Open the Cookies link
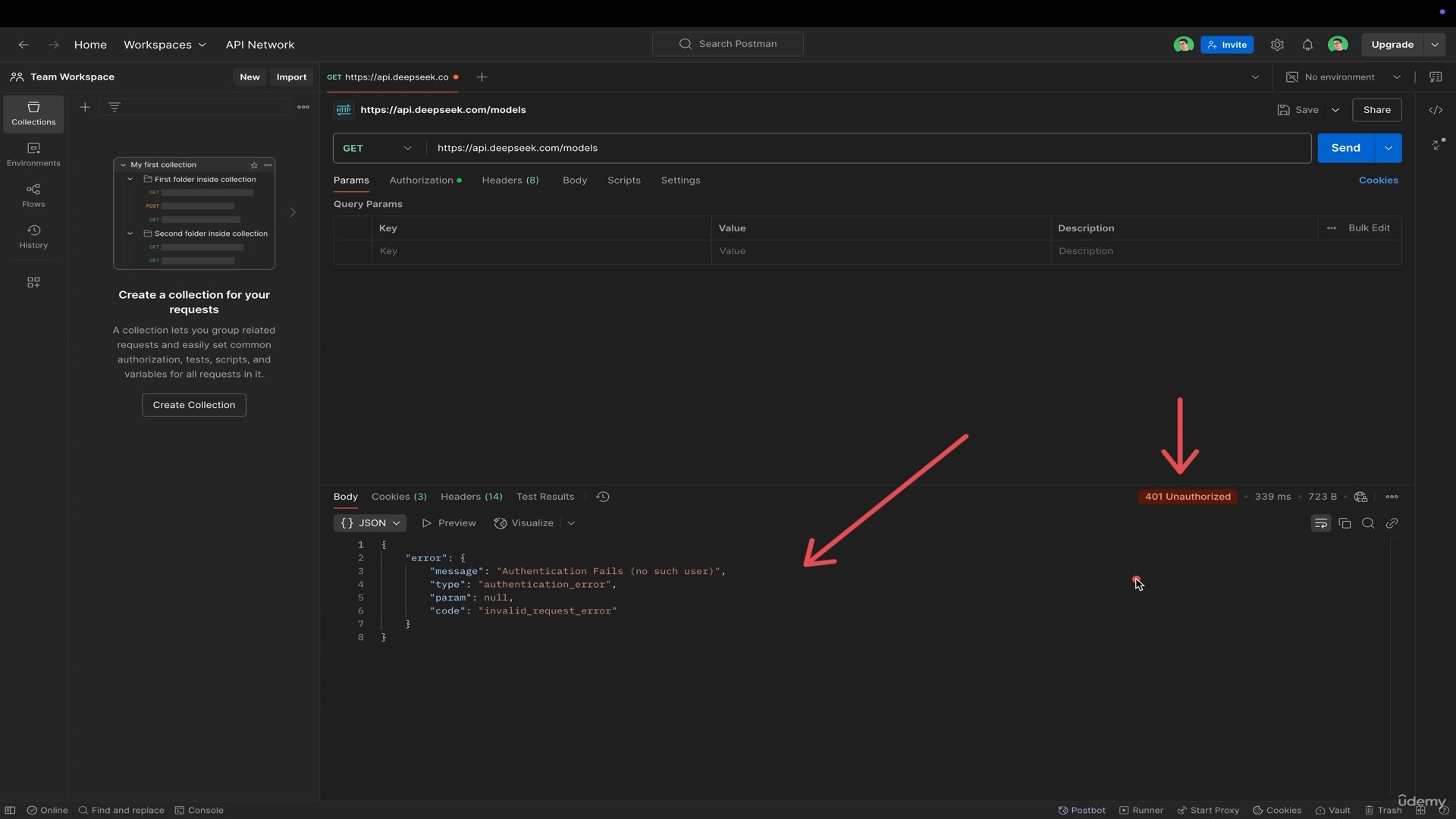 1378,180
